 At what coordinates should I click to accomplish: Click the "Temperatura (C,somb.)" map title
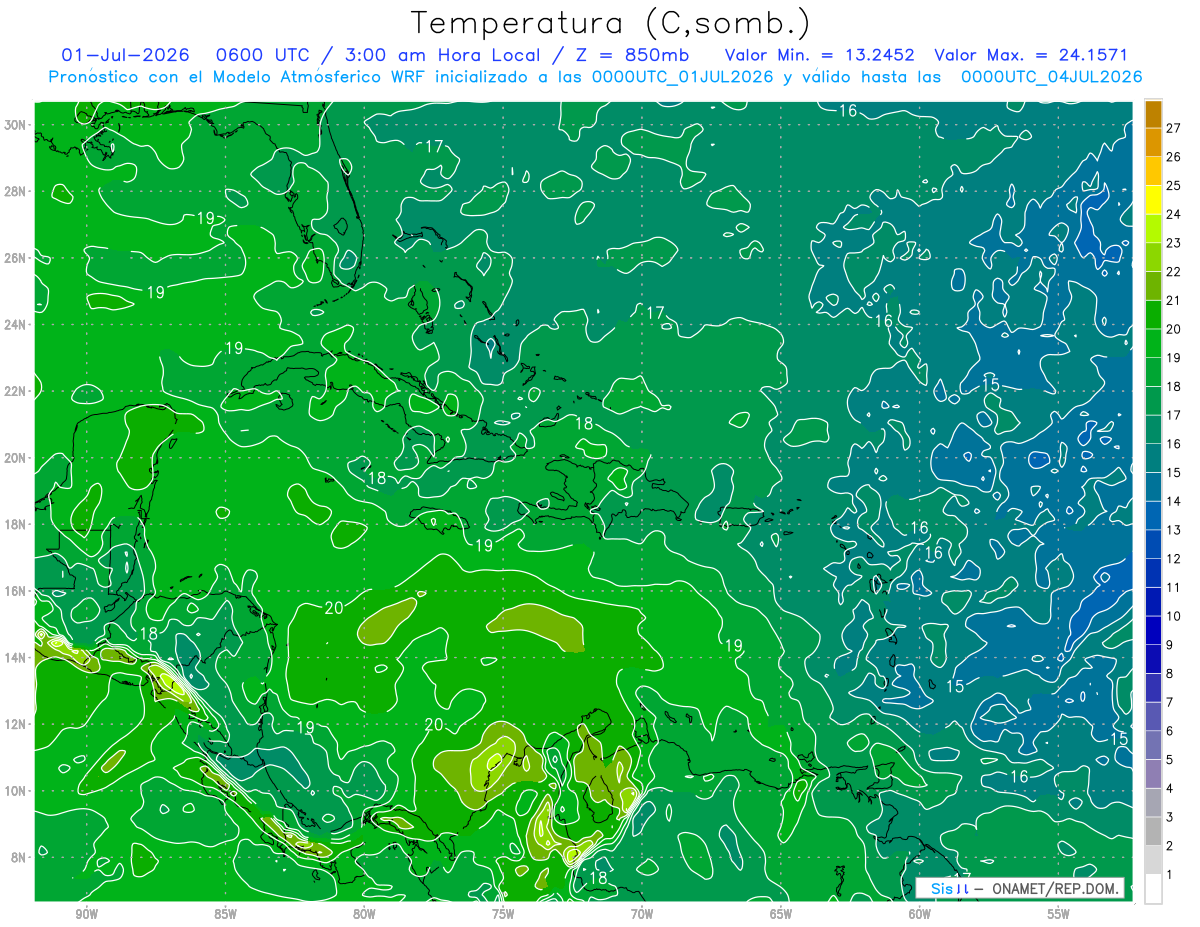611,23
